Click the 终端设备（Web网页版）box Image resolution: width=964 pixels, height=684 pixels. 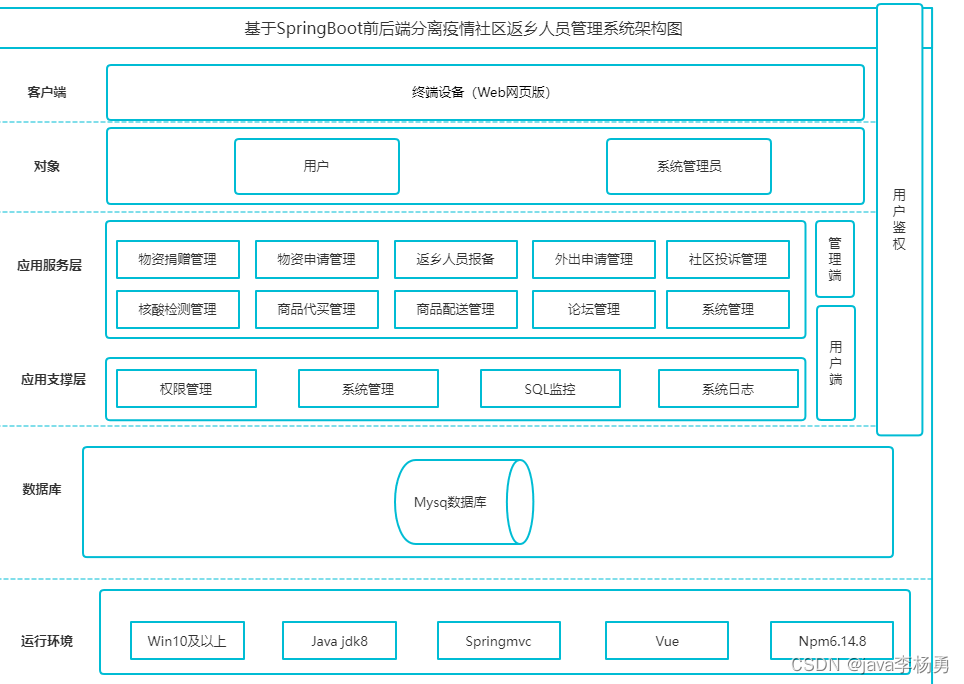tap(485, 92)
